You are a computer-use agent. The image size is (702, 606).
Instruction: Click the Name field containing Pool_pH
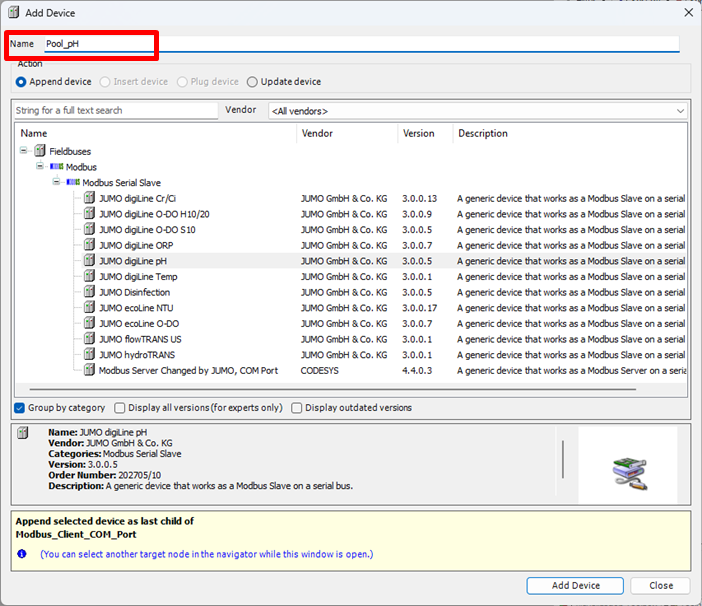coord(362,44)
